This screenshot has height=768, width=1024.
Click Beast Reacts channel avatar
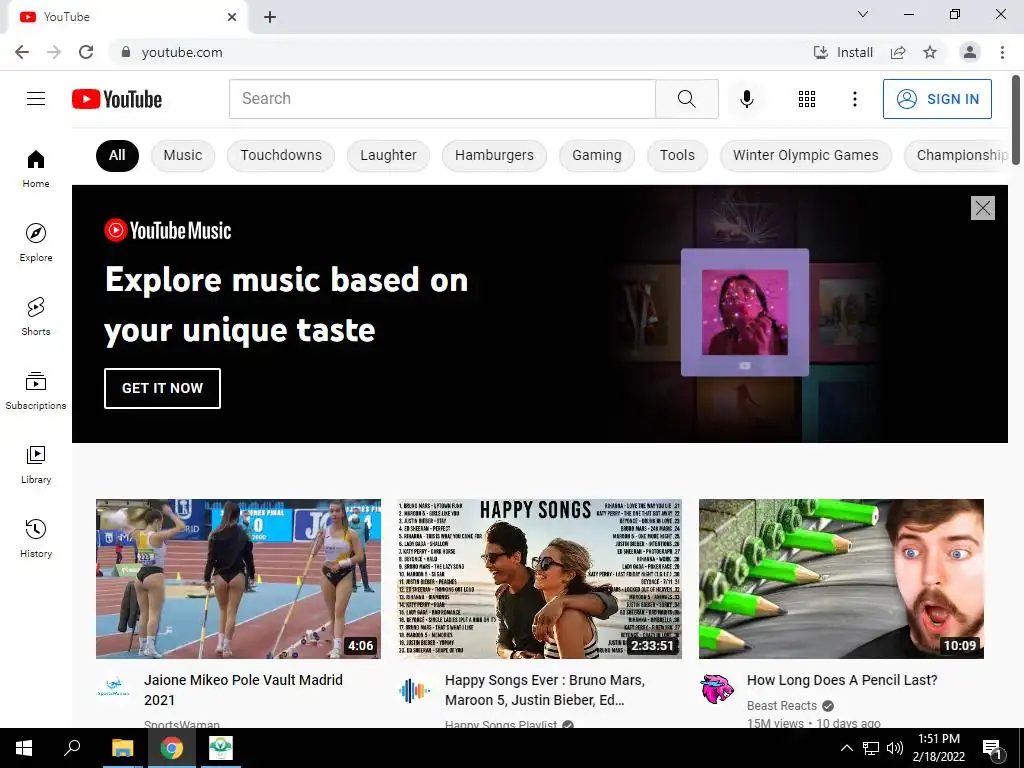point(716,689)
